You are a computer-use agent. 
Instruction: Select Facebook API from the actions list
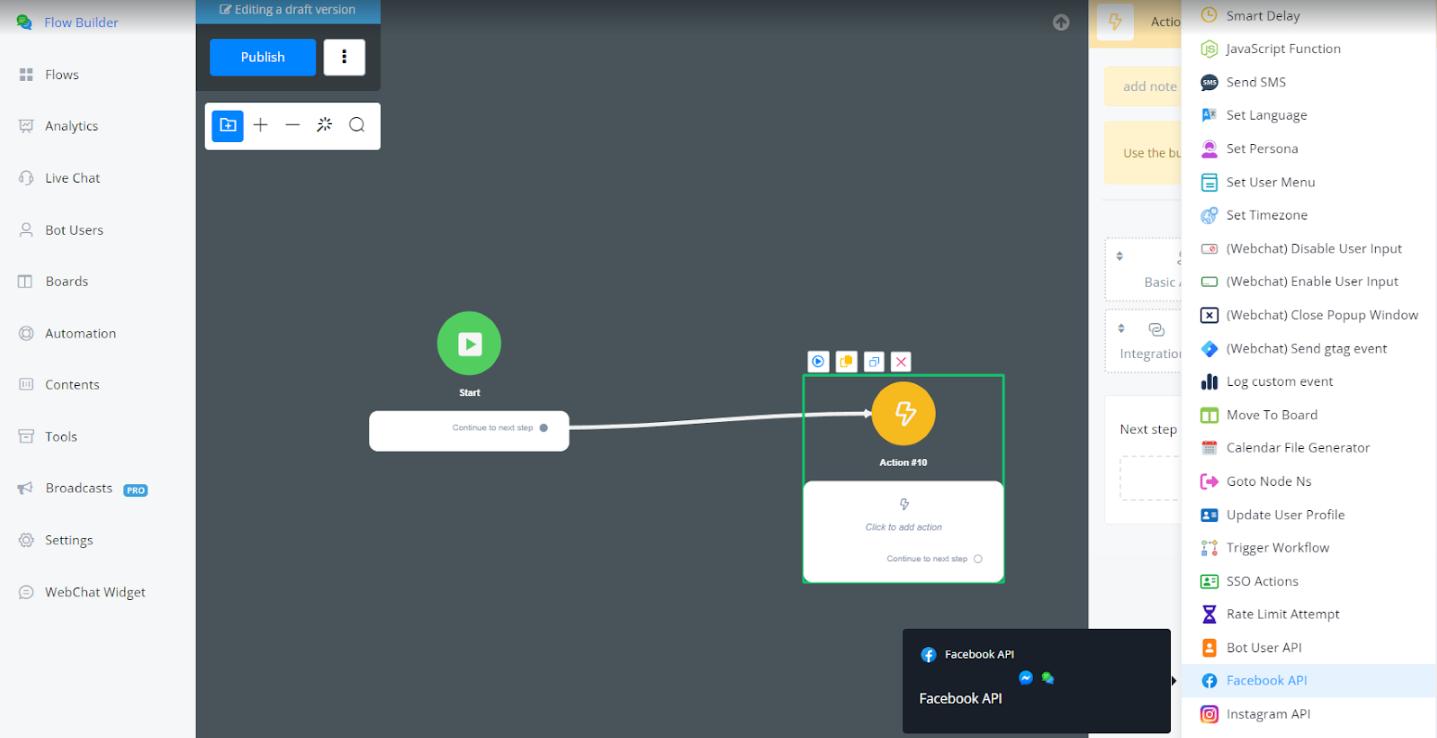point(1266,681)
